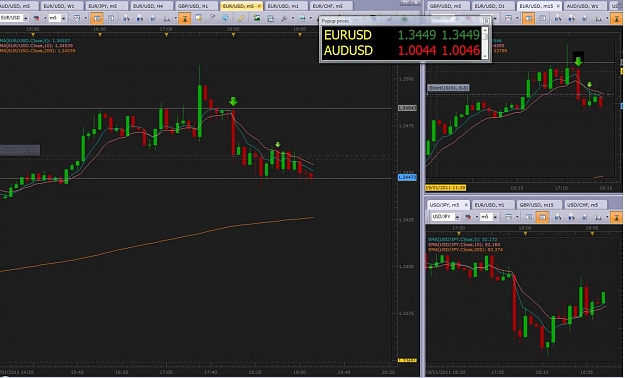Select the AUDUSD row in Popup prices
The height and width of the screenshot is (378, 625).
tap(401, 51)
